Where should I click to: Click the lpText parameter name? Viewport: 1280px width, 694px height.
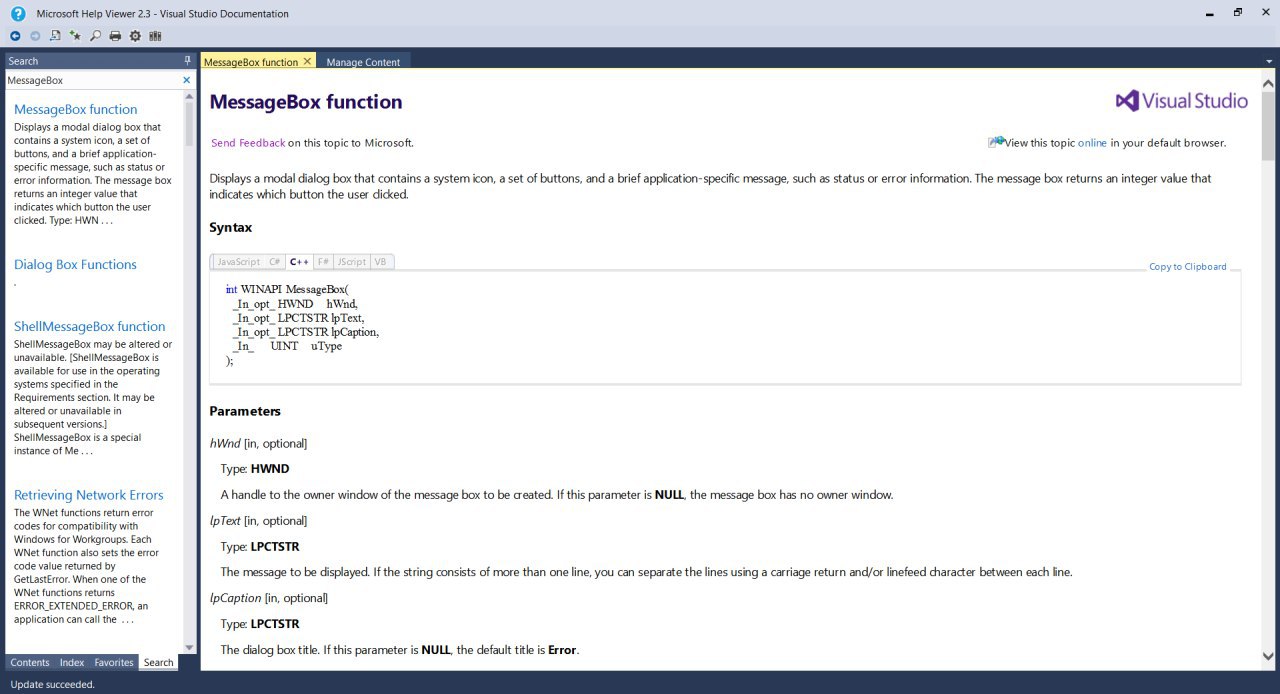(x=225, y=521)
